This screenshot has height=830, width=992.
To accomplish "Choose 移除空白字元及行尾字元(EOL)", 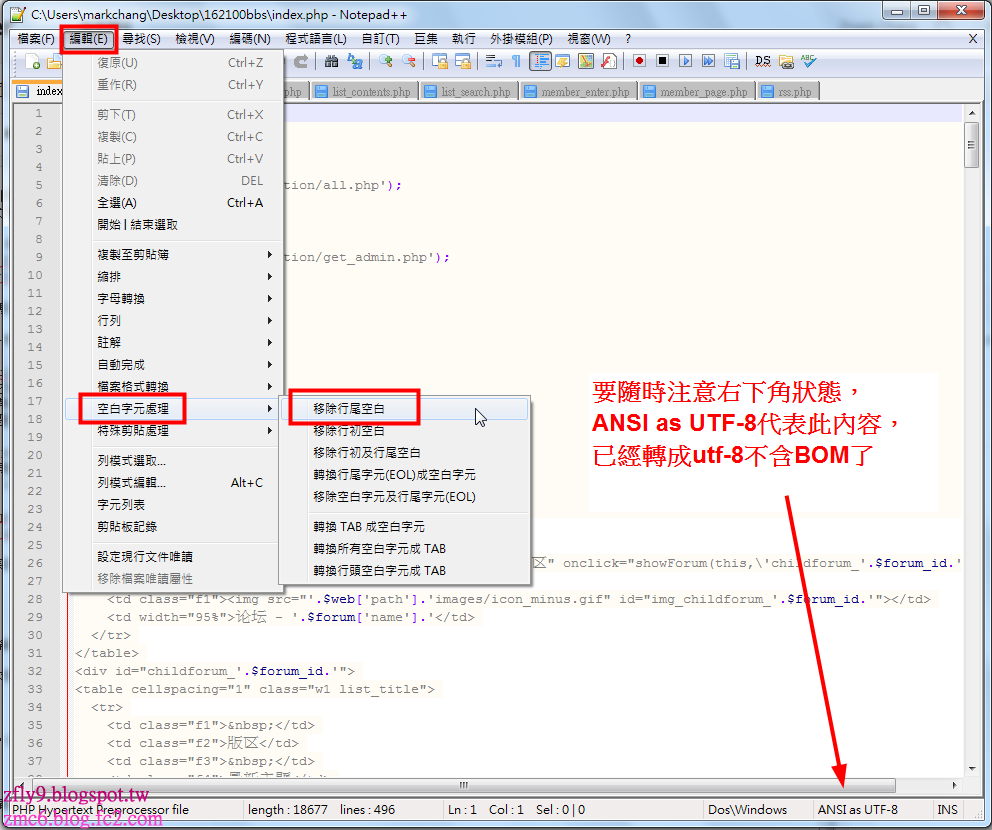I will 405,497.
